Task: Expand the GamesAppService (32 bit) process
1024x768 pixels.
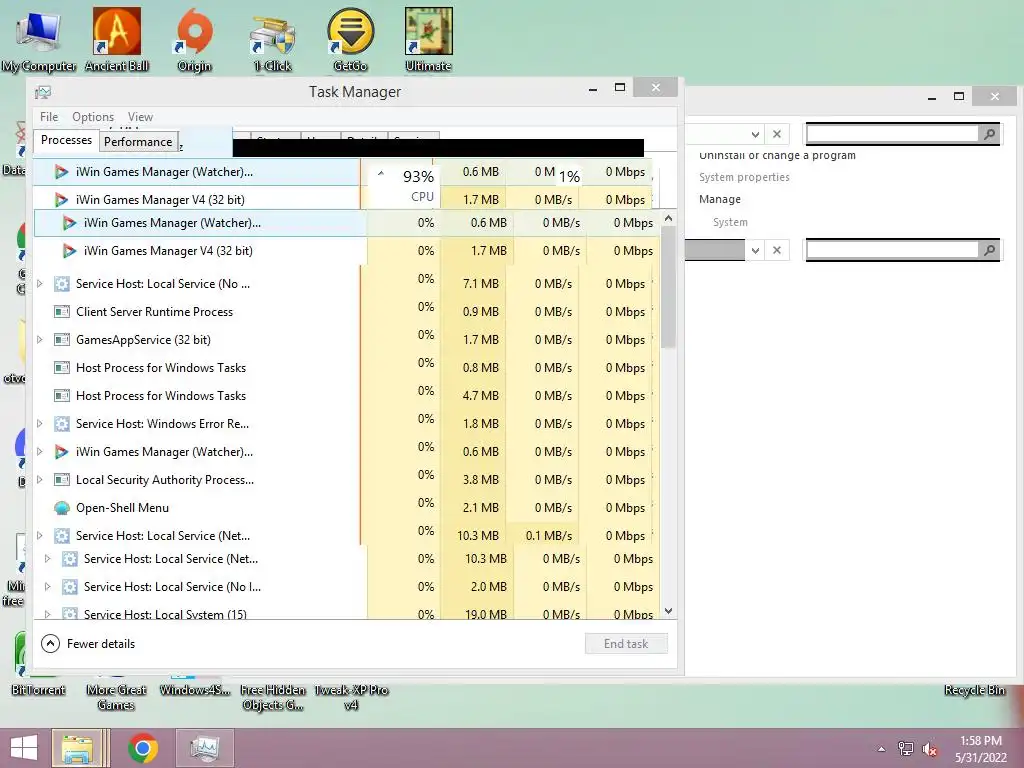Action: click(x=40, y=340)
